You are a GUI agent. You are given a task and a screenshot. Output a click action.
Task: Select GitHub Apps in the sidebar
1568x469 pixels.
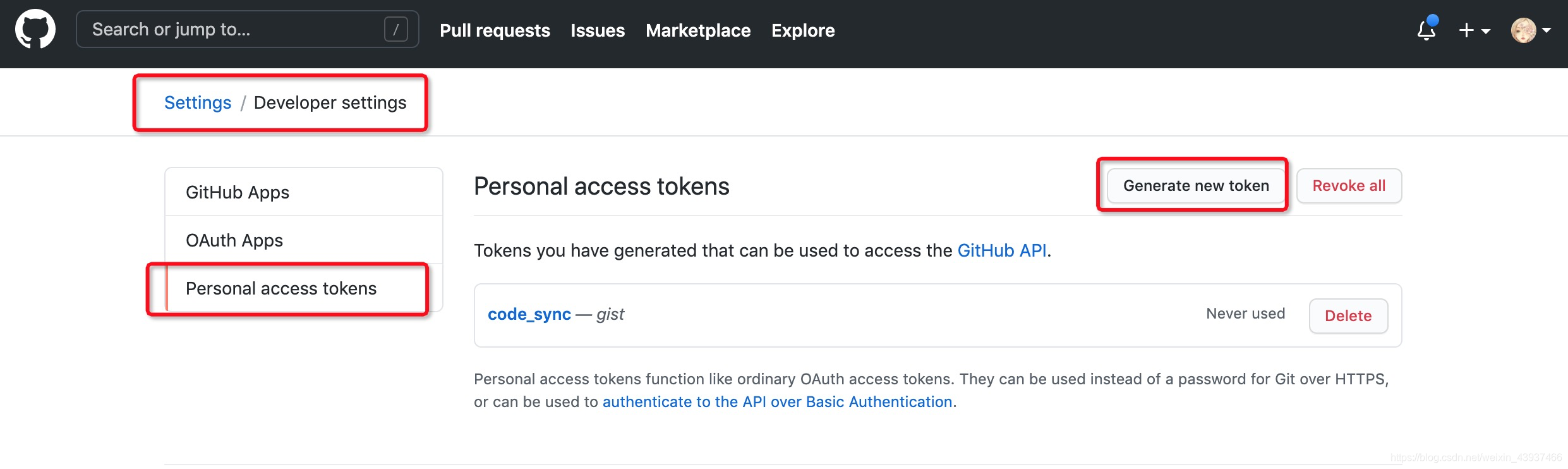pyautogui.click(x=304, y=192)
